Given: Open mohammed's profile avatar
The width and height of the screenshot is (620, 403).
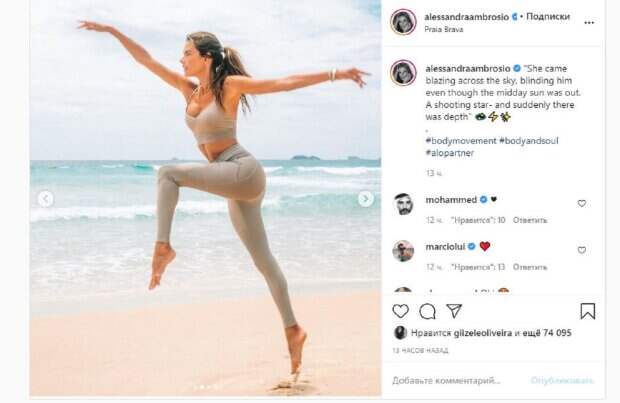Looking at the screenshot, I should [403, 204].
